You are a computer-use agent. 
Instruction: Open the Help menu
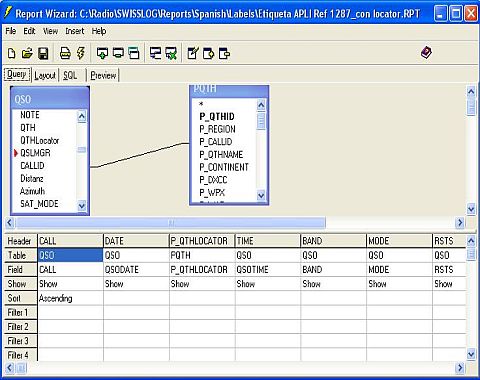(99, 31)
